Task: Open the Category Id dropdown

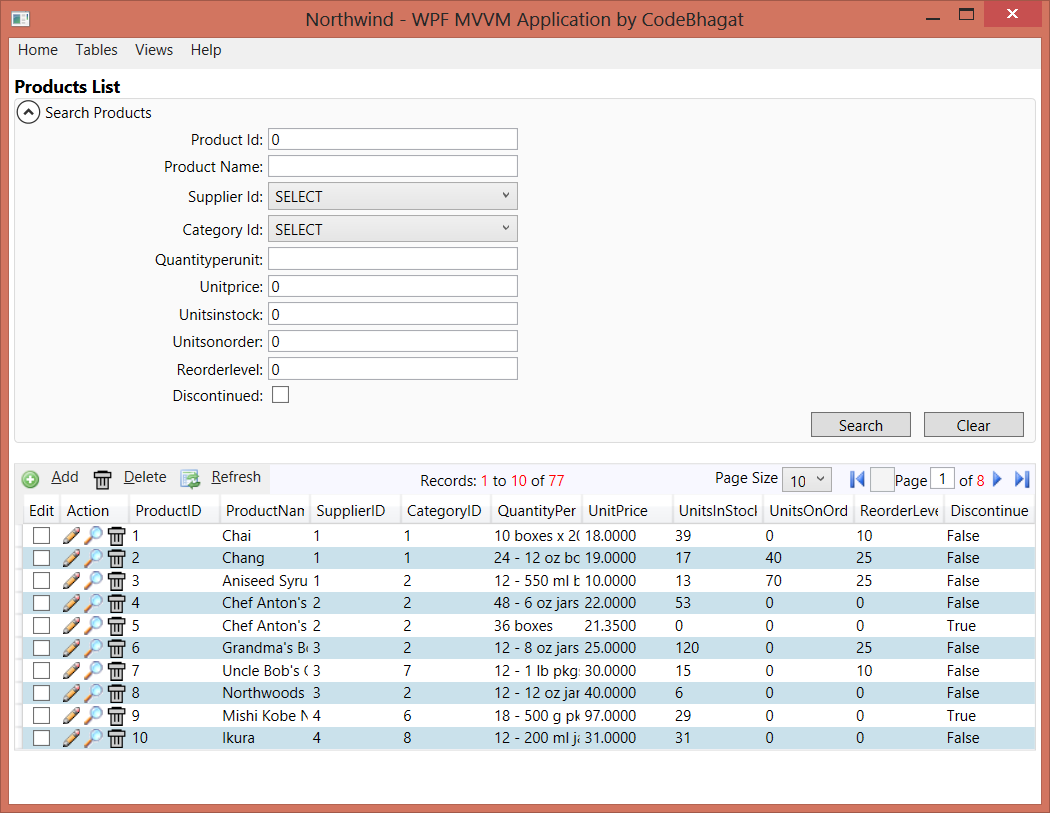Action: tap(393, 229)
